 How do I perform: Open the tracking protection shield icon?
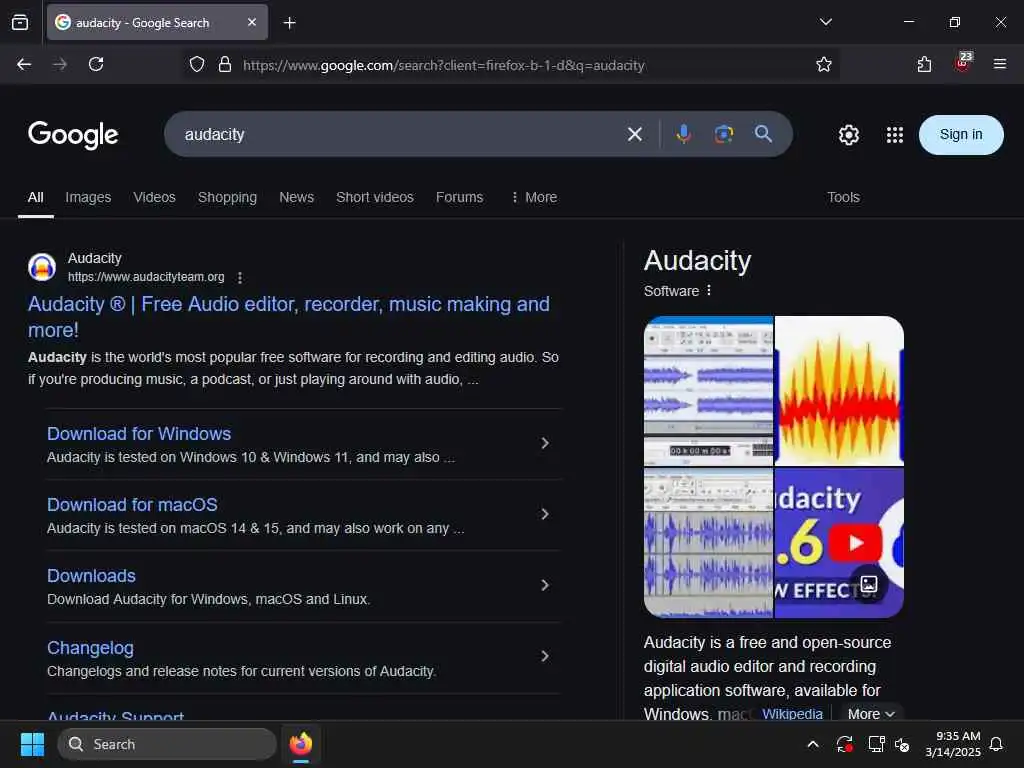coord(197,65)
